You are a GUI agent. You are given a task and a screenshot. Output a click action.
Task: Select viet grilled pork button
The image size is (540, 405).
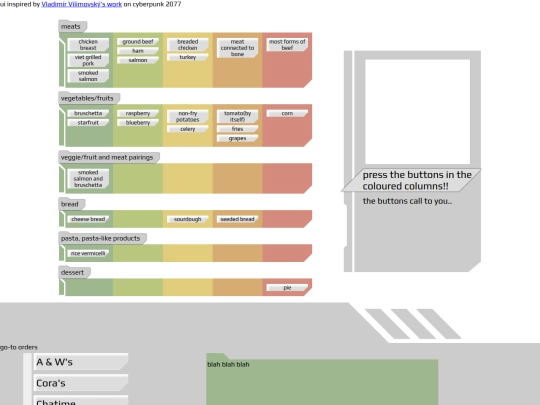pyautogui.click(x=88, y=60)
